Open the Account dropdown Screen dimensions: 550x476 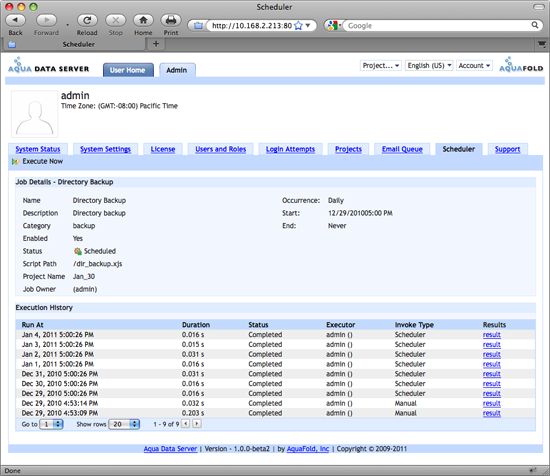(474, 66)
